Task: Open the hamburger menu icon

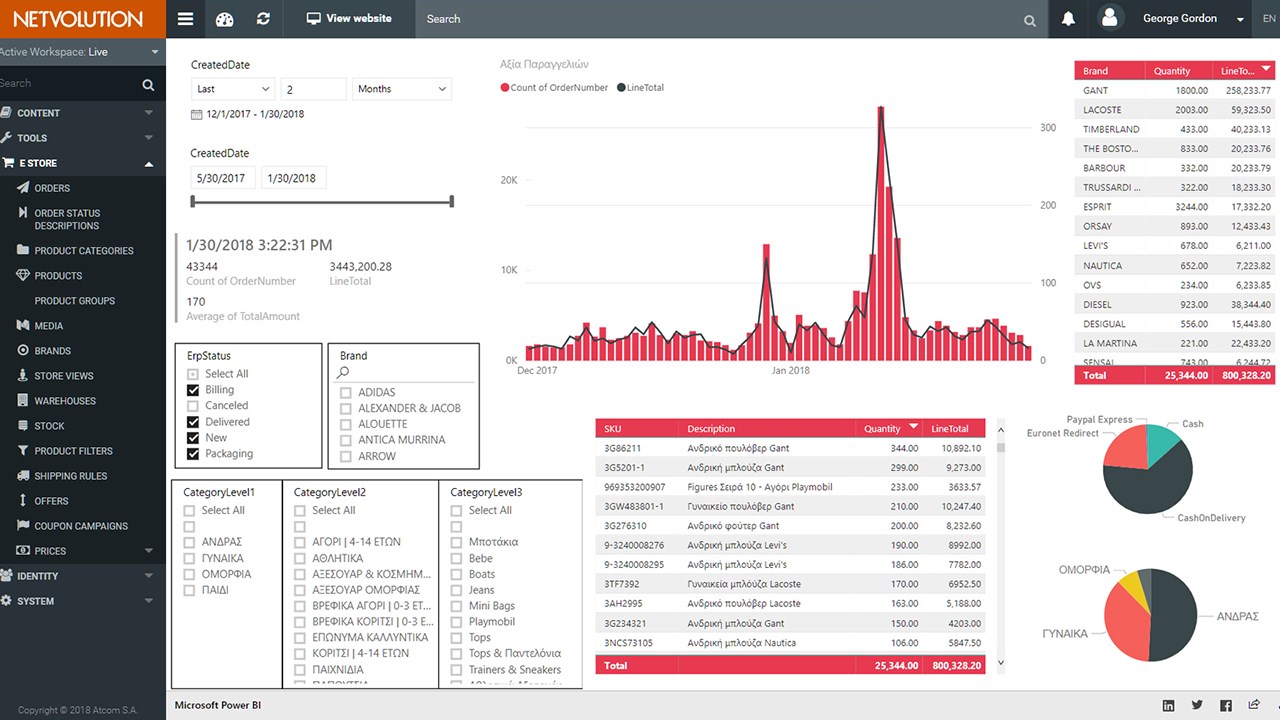Action: coord(185,19)
